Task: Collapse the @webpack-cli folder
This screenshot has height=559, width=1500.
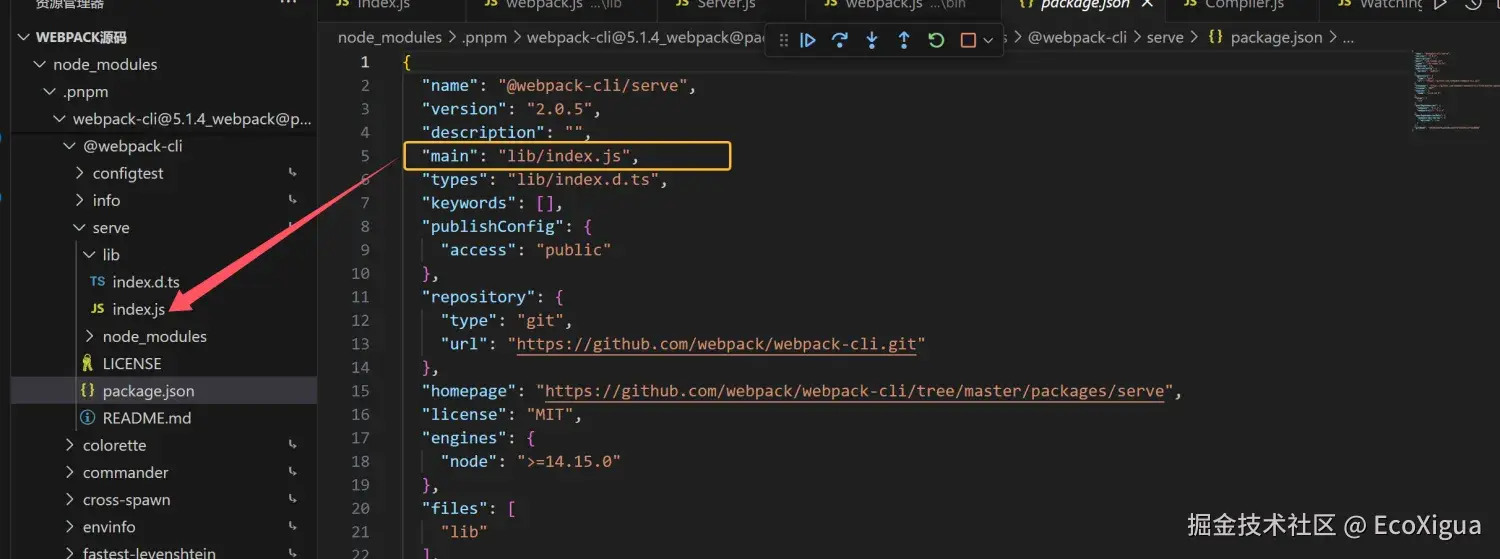Action: pyautogui.click(x=70, y=146)
